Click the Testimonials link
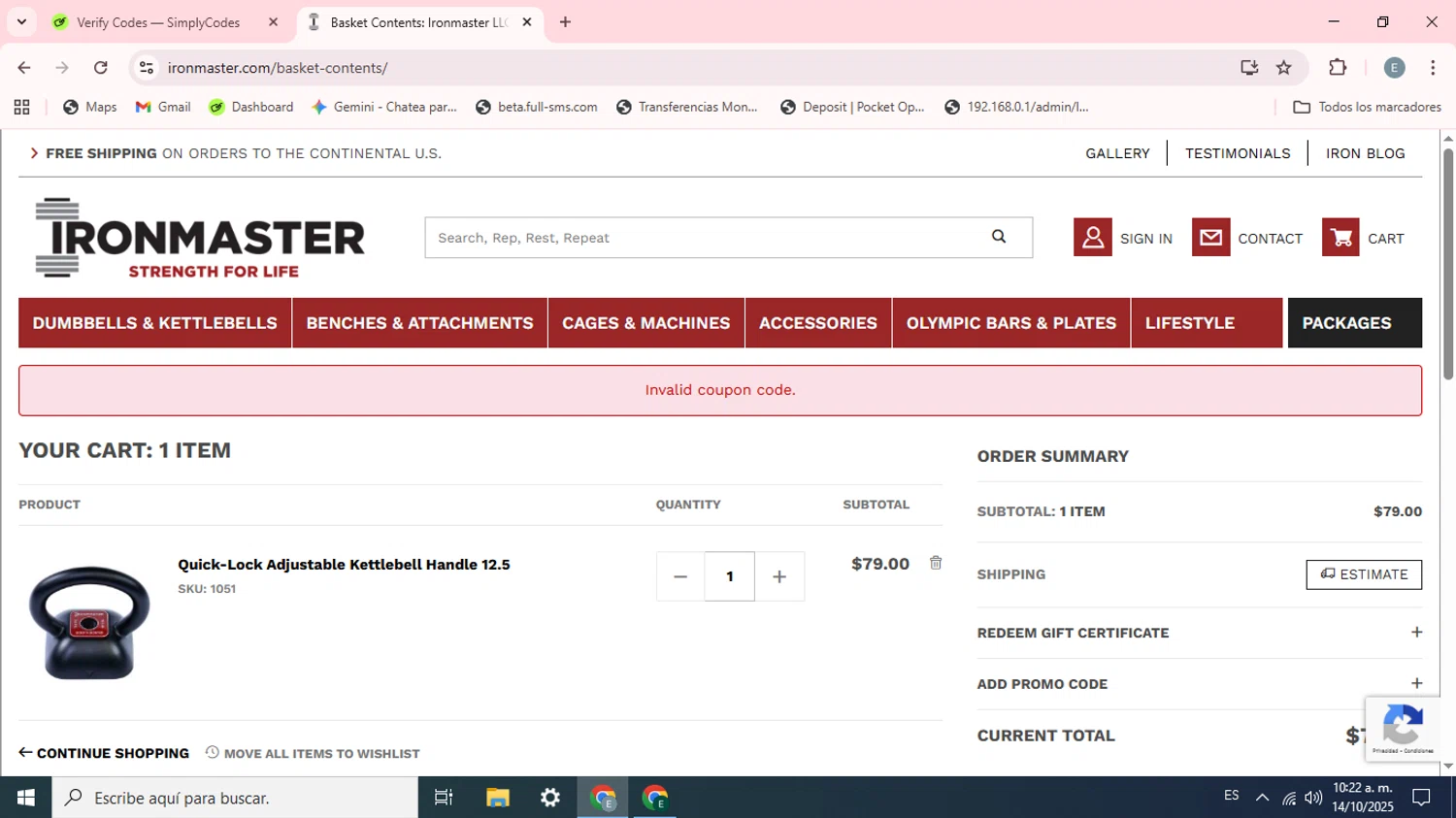 point(1238,153)
